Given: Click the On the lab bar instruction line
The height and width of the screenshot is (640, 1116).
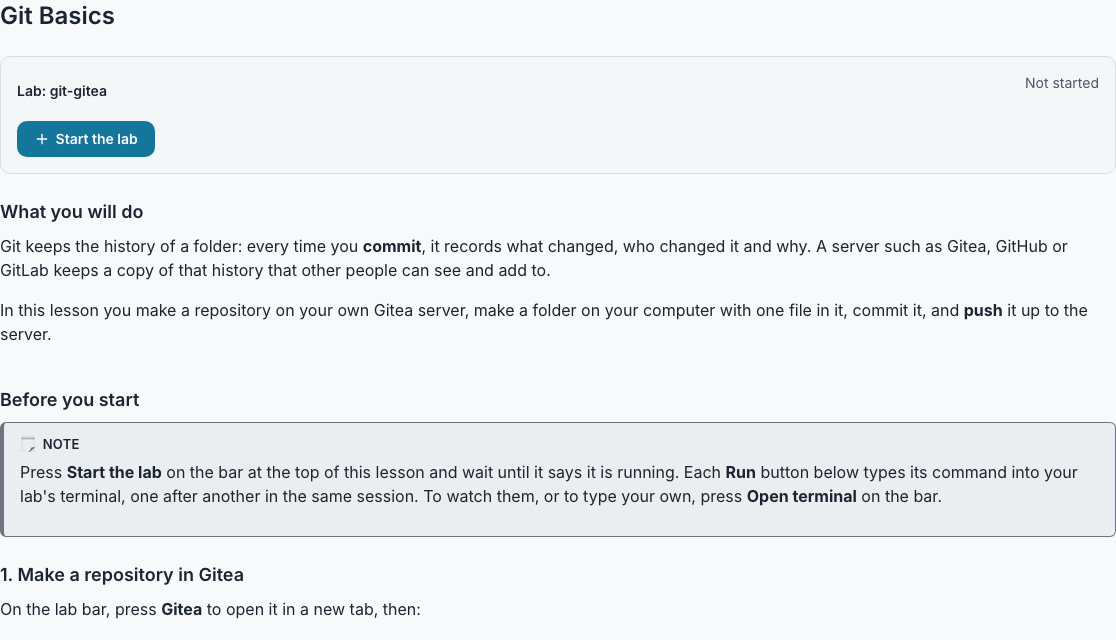Looking at the screenshot, I should coord(211,610).
